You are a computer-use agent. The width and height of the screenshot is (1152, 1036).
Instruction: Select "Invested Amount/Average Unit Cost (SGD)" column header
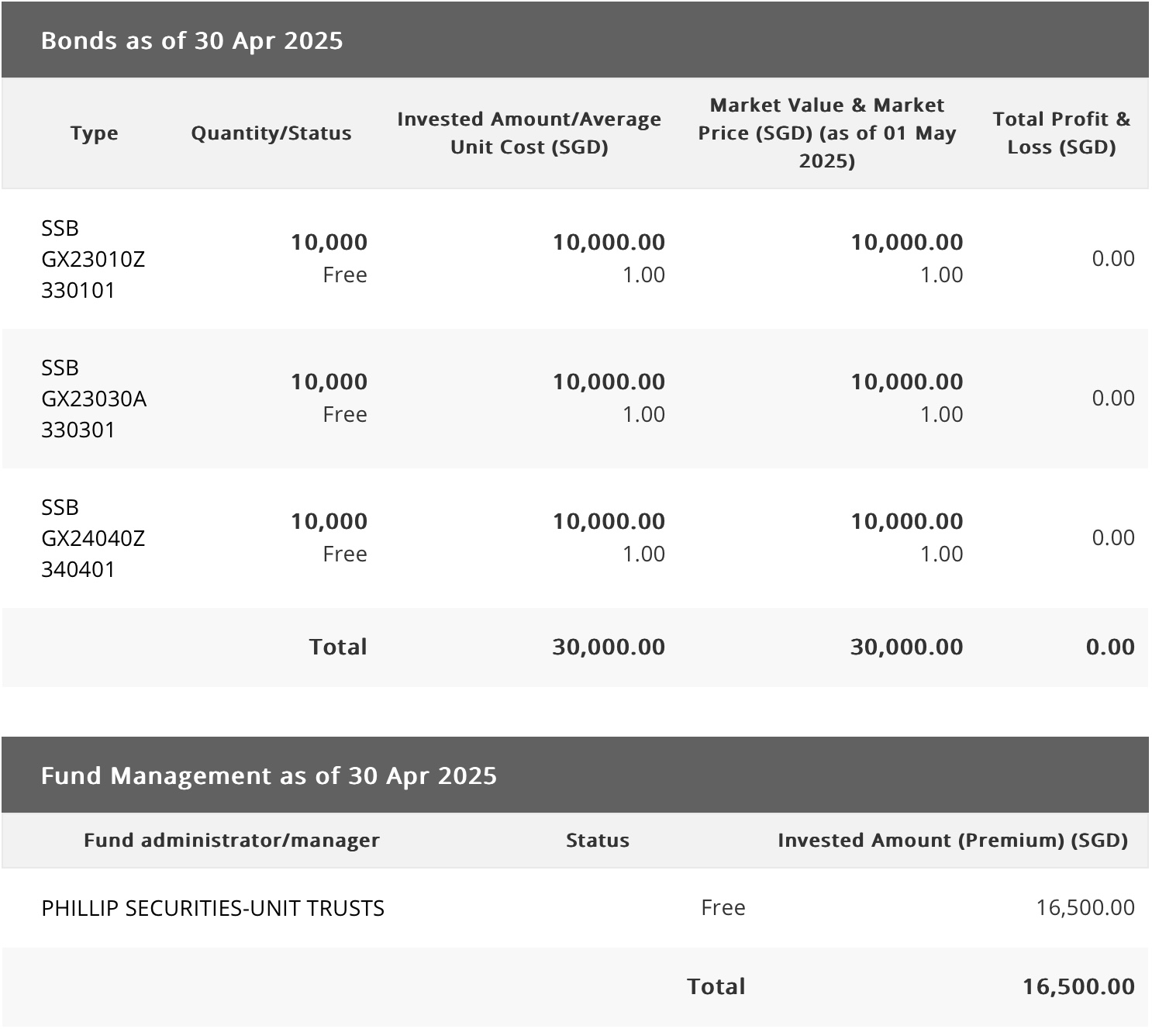[x=529, y=133]
